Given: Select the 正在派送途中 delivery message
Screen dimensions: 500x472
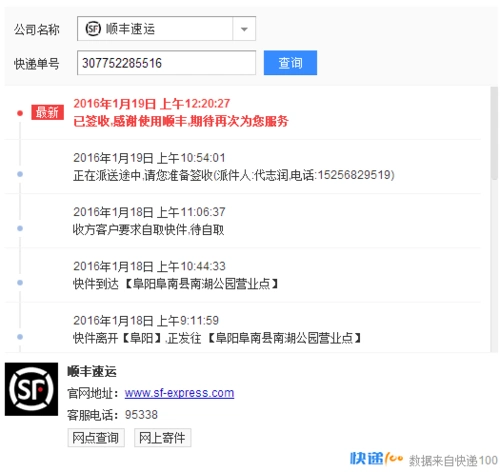Looking at the screenshot, I should [x=234, y=175].
